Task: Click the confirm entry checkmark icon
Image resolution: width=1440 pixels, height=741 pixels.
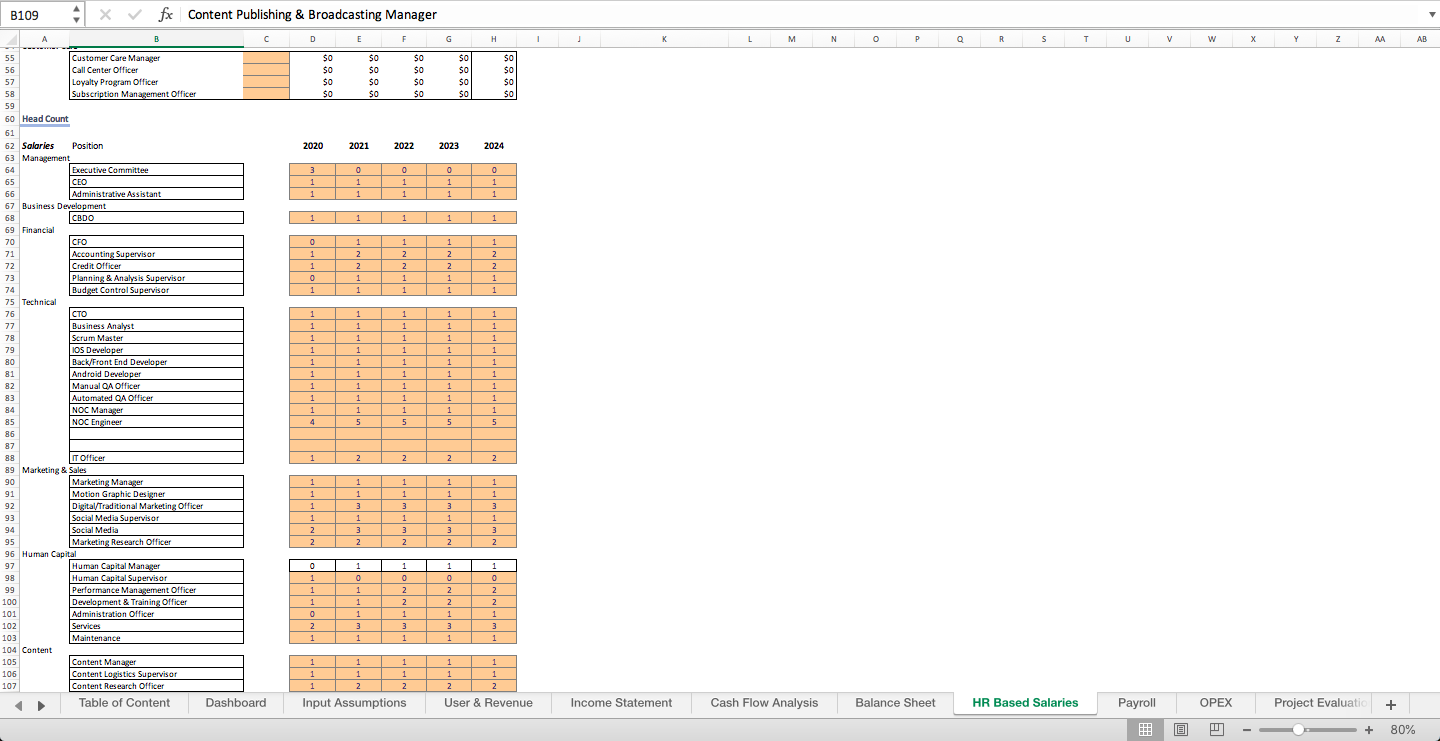Action: (x=133, y=14)
